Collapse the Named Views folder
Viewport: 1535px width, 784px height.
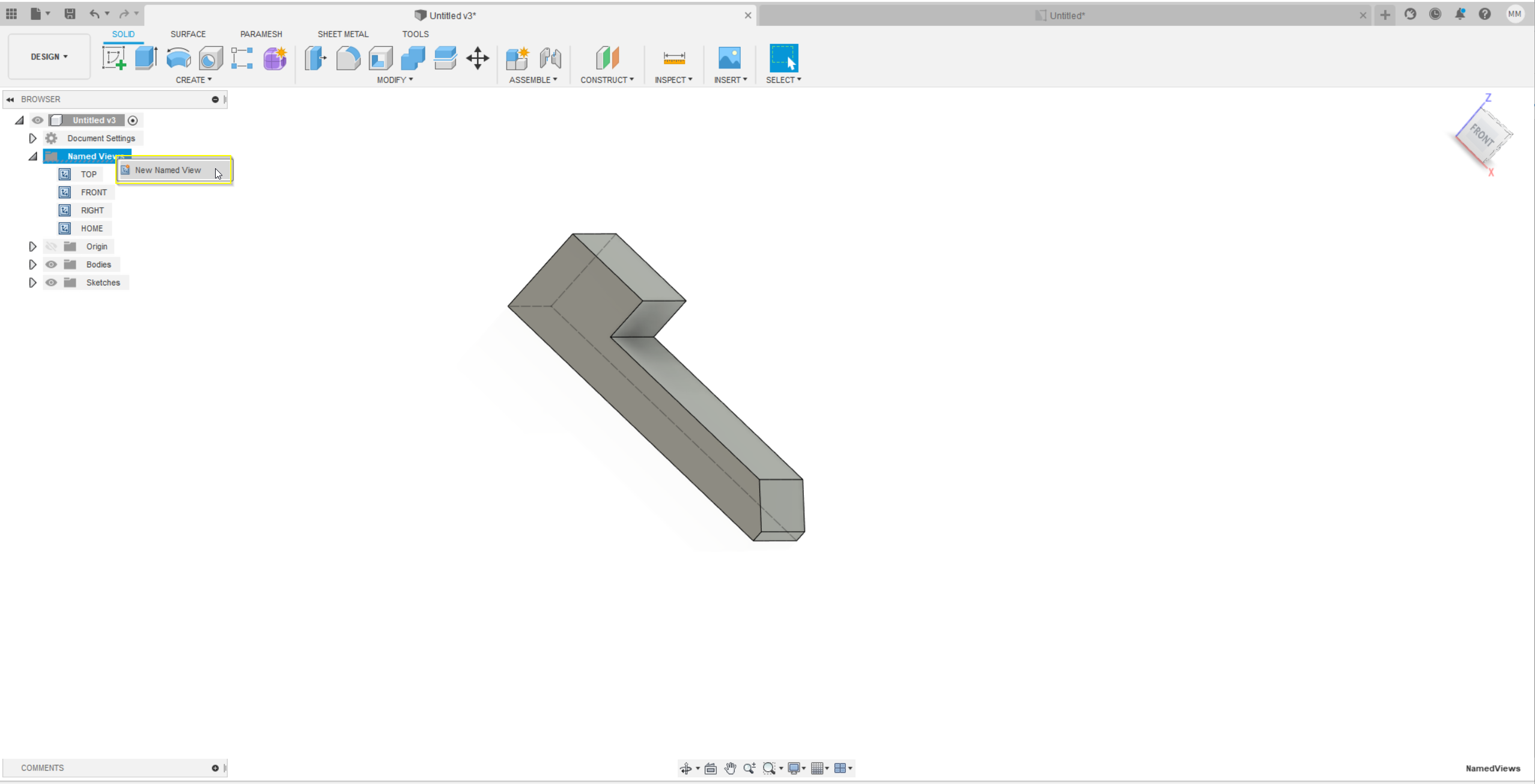pos(32,156)
